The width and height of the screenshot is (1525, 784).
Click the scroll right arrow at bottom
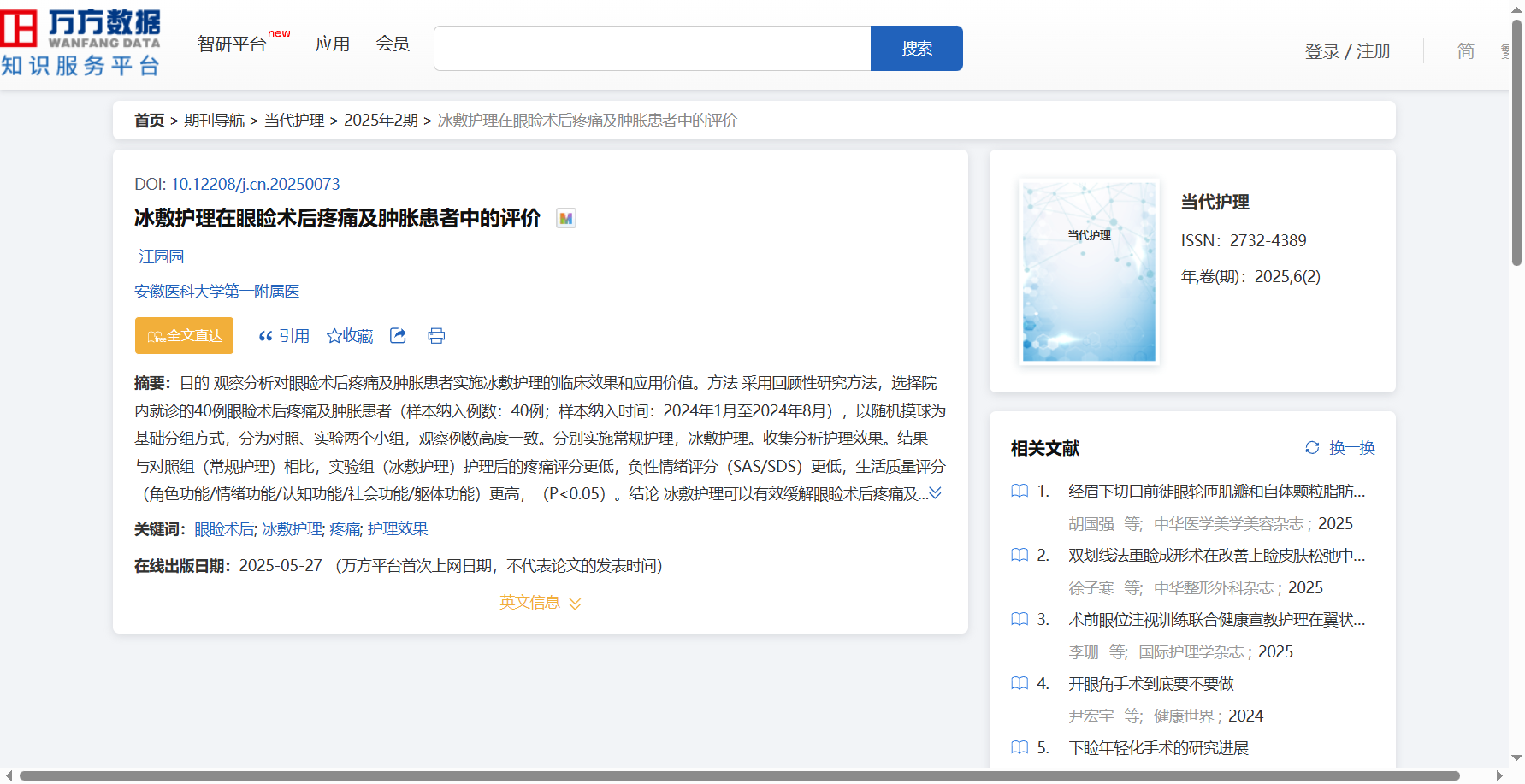pos(1499,775)
